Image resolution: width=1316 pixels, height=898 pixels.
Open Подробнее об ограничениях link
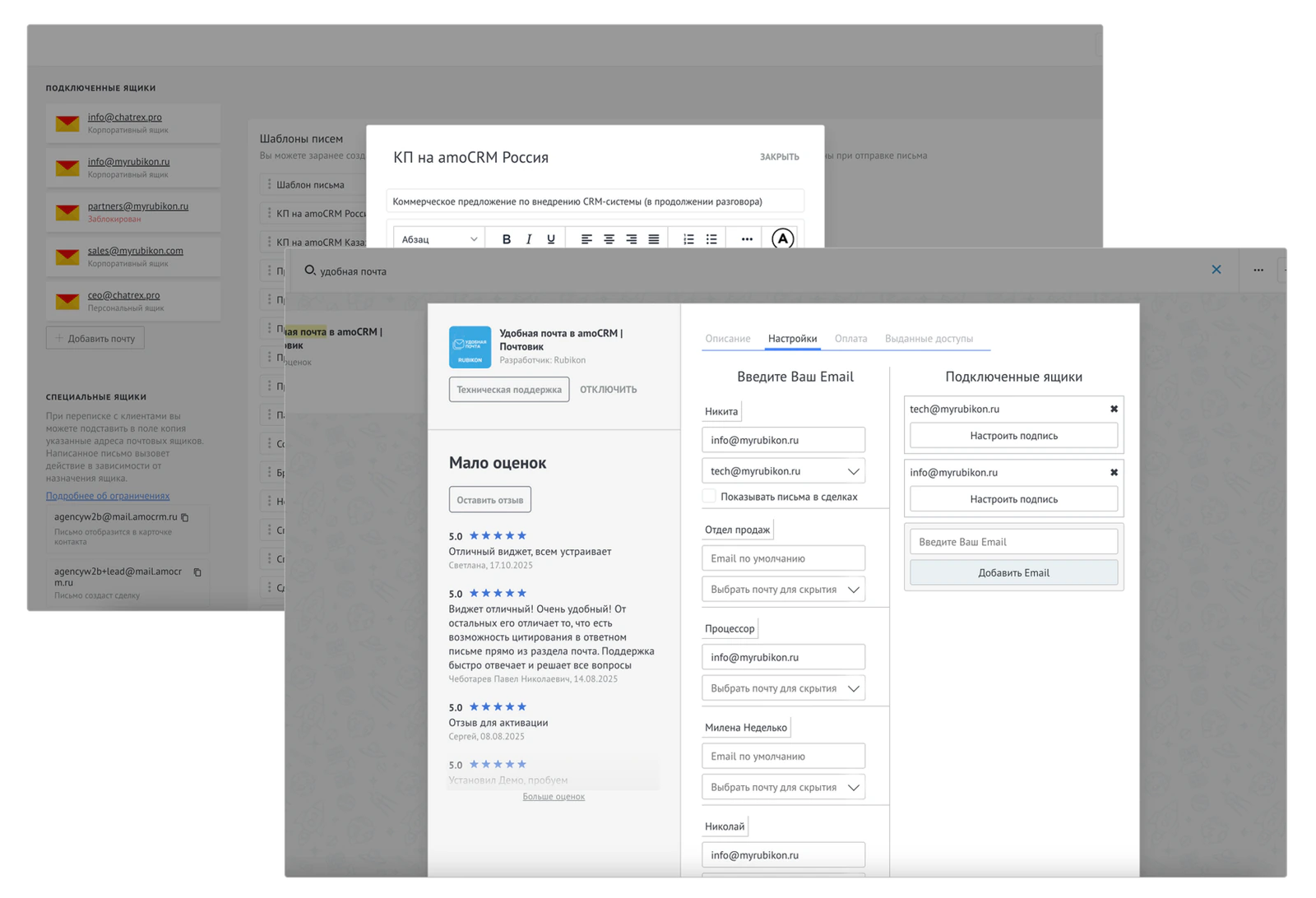pos(108,496)
